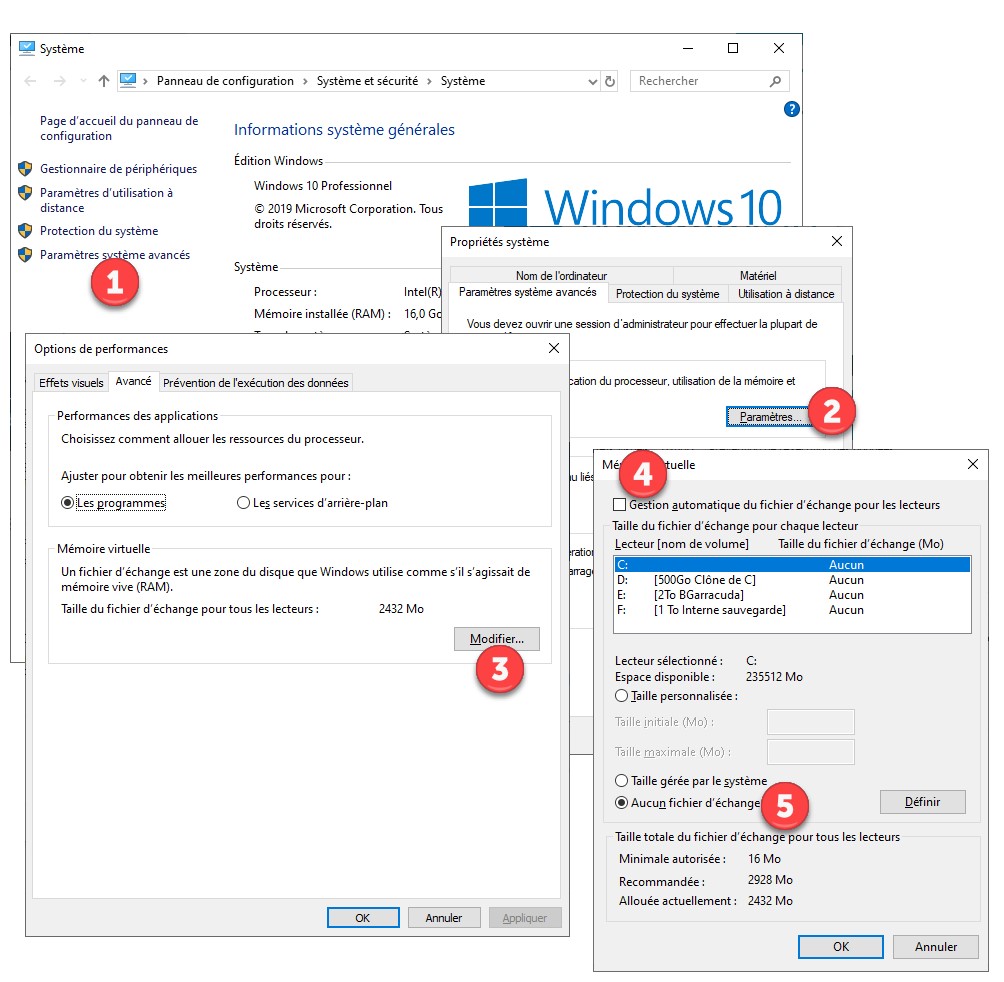This screenshot has height=982, width=1004.
Task: Click the back arrow in Système window
Action: (x=30, y=81)
